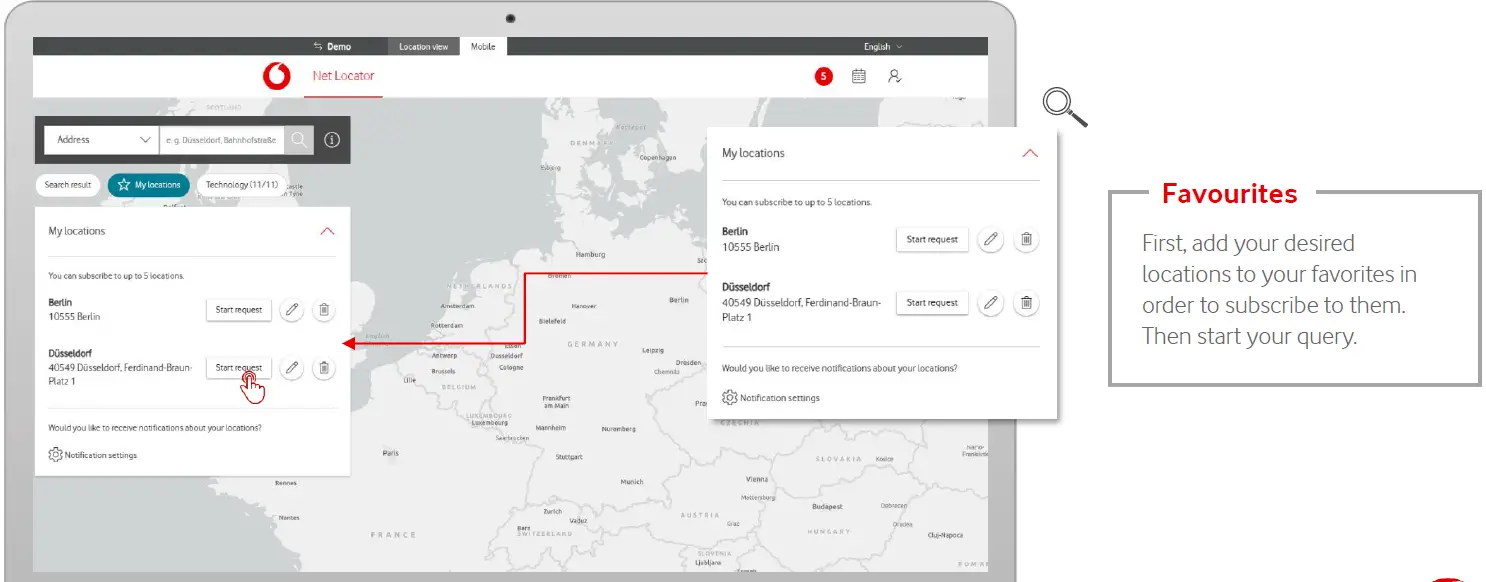This screenshot has width=1486, height=582.
Task: Open the calendar icon in header
Action: pyautogui.click(x=858, y=76)
